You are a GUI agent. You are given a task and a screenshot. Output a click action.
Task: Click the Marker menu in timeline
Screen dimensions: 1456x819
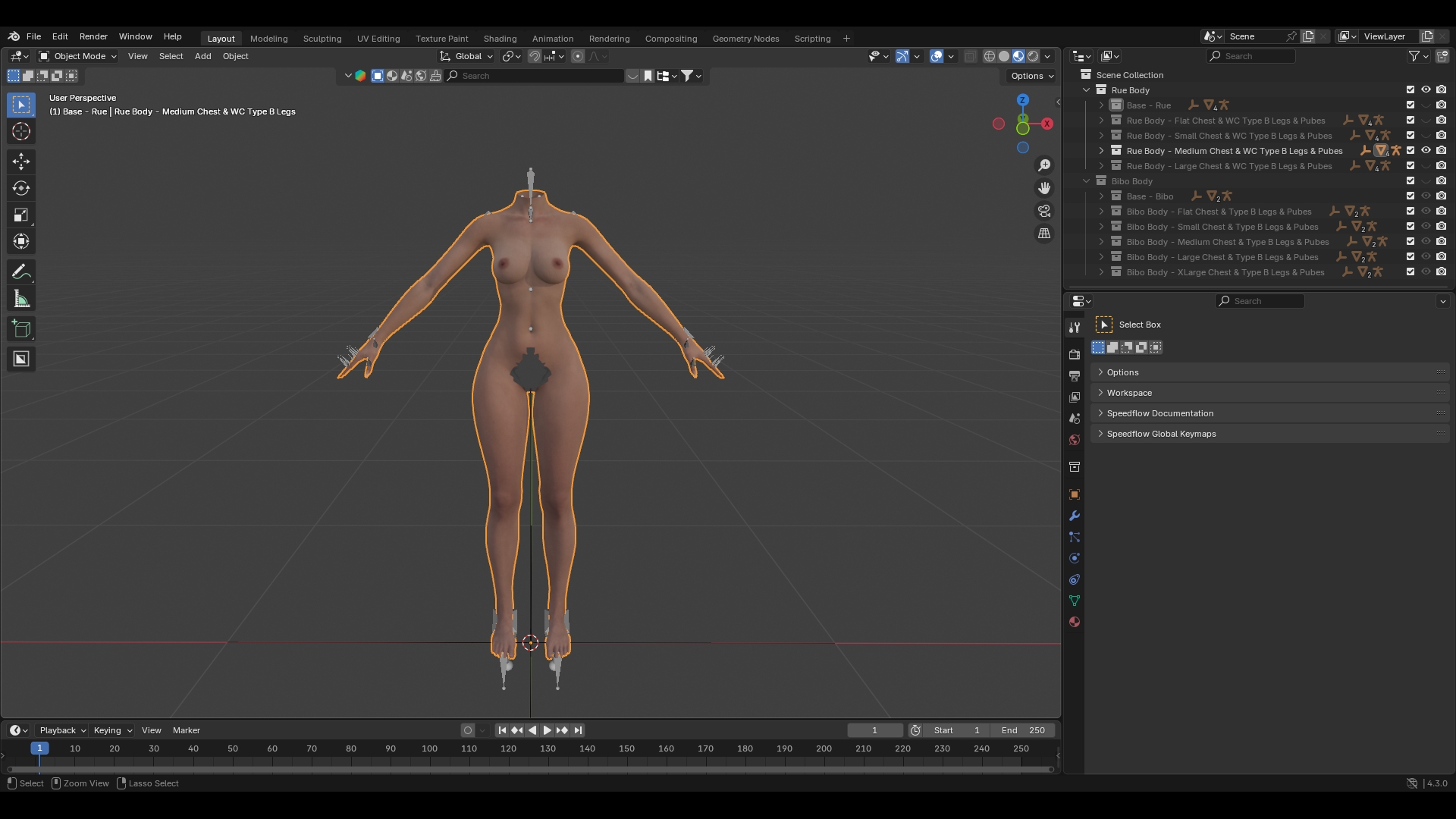click(187, 730)
